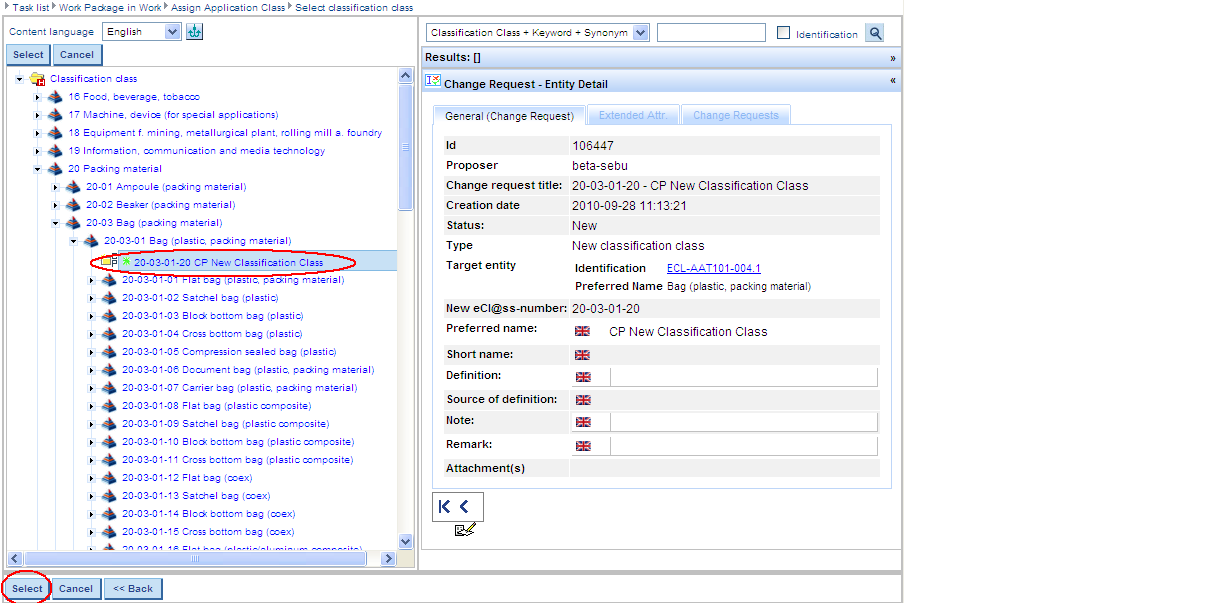
Task: Click the Change Request Entity Detail header icon
Action: [x=433, y=82]
